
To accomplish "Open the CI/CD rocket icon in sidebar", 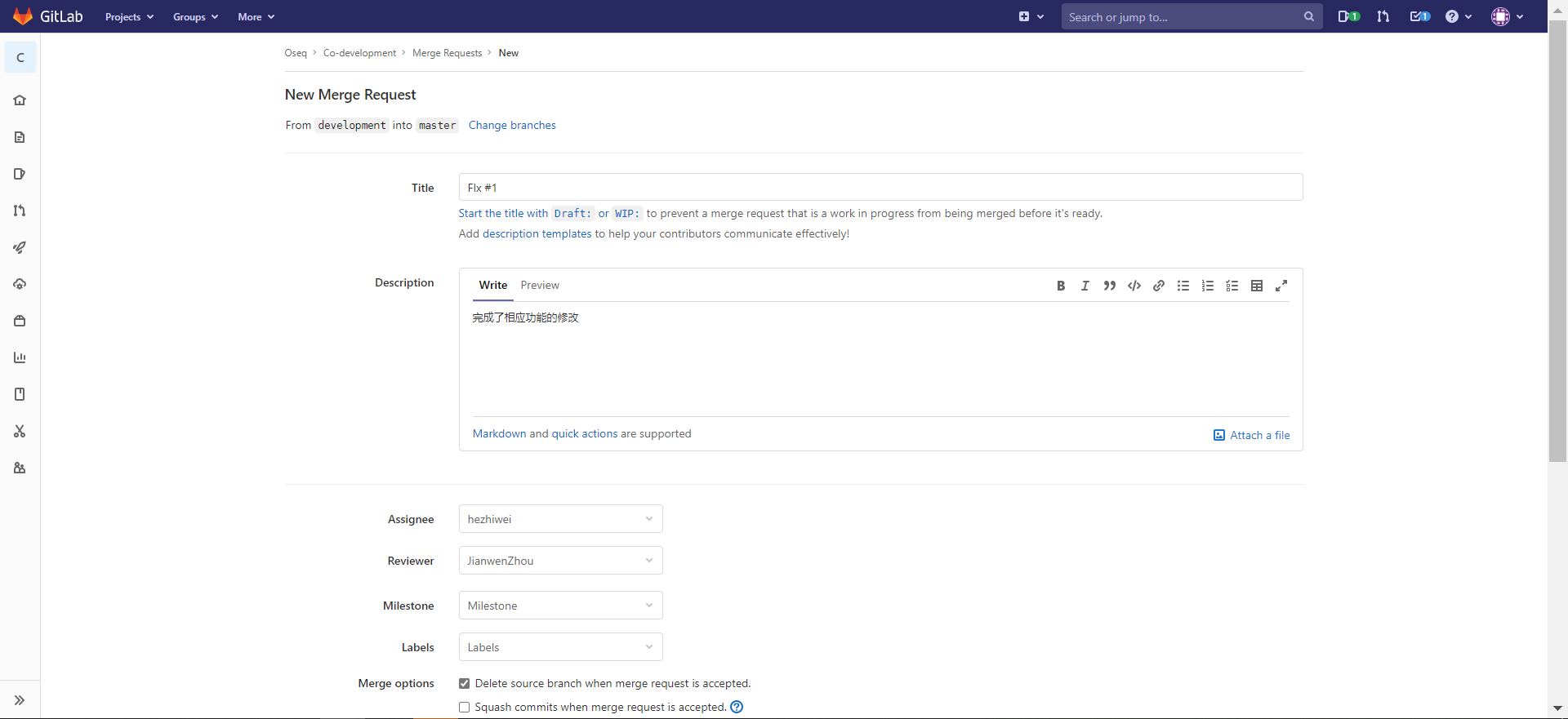I will click(x=20, y=247).
